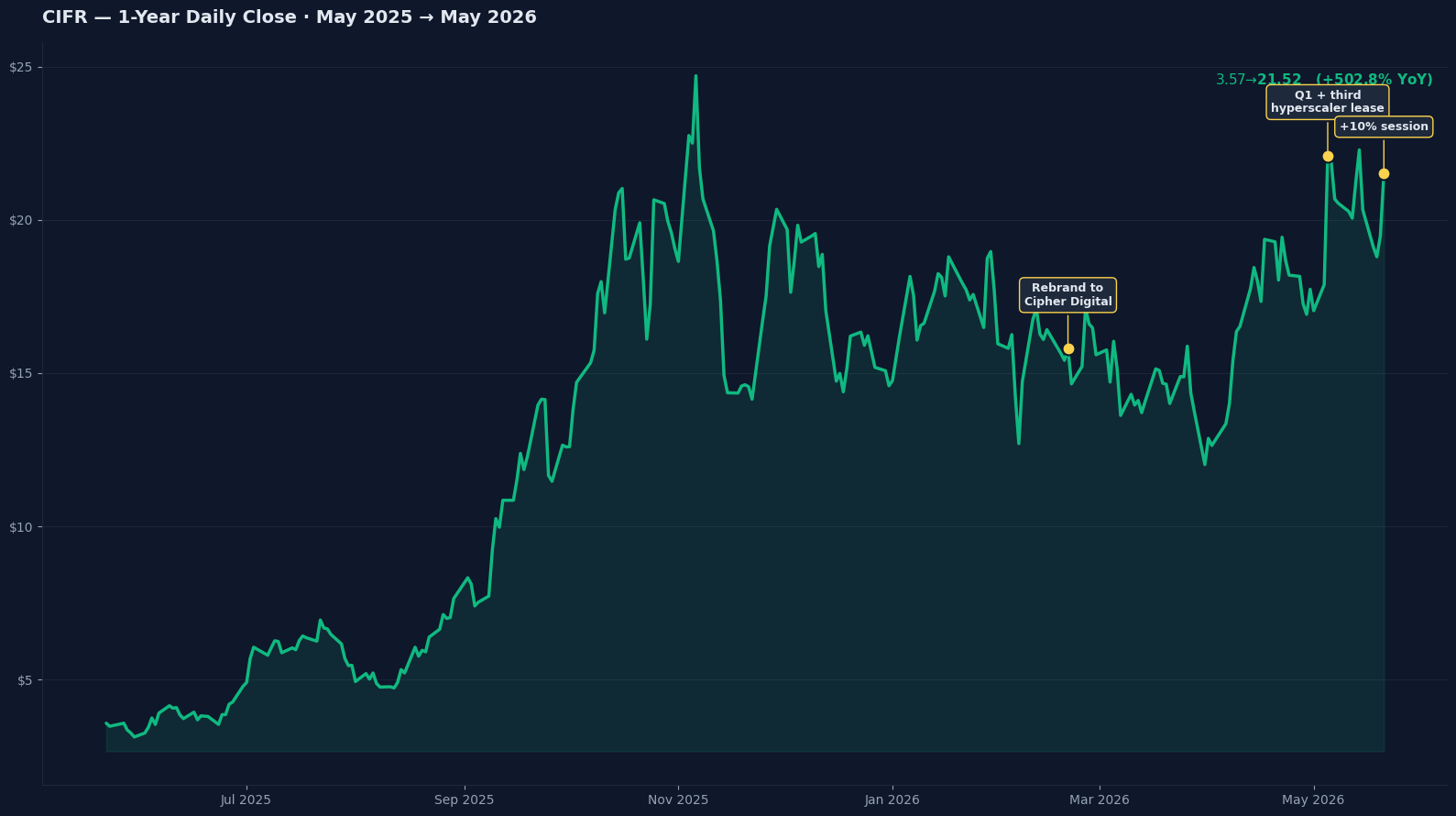The image size is (1456, 816).
Task: Select the Q1 hyperscaler lease marker dot
Action: [1328, 156]
